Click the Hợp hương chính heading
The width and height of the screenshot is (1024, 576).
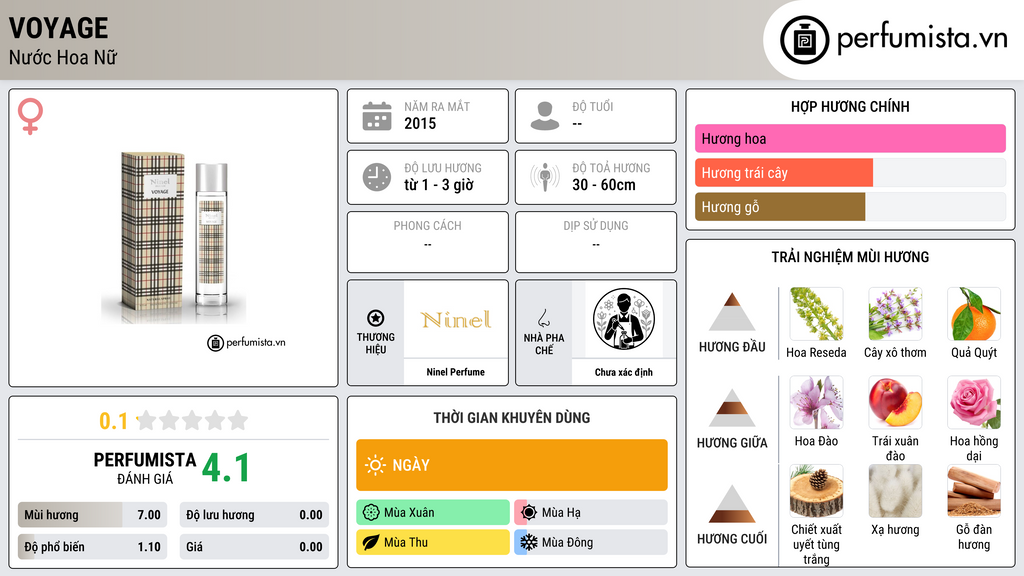point(850,106)
